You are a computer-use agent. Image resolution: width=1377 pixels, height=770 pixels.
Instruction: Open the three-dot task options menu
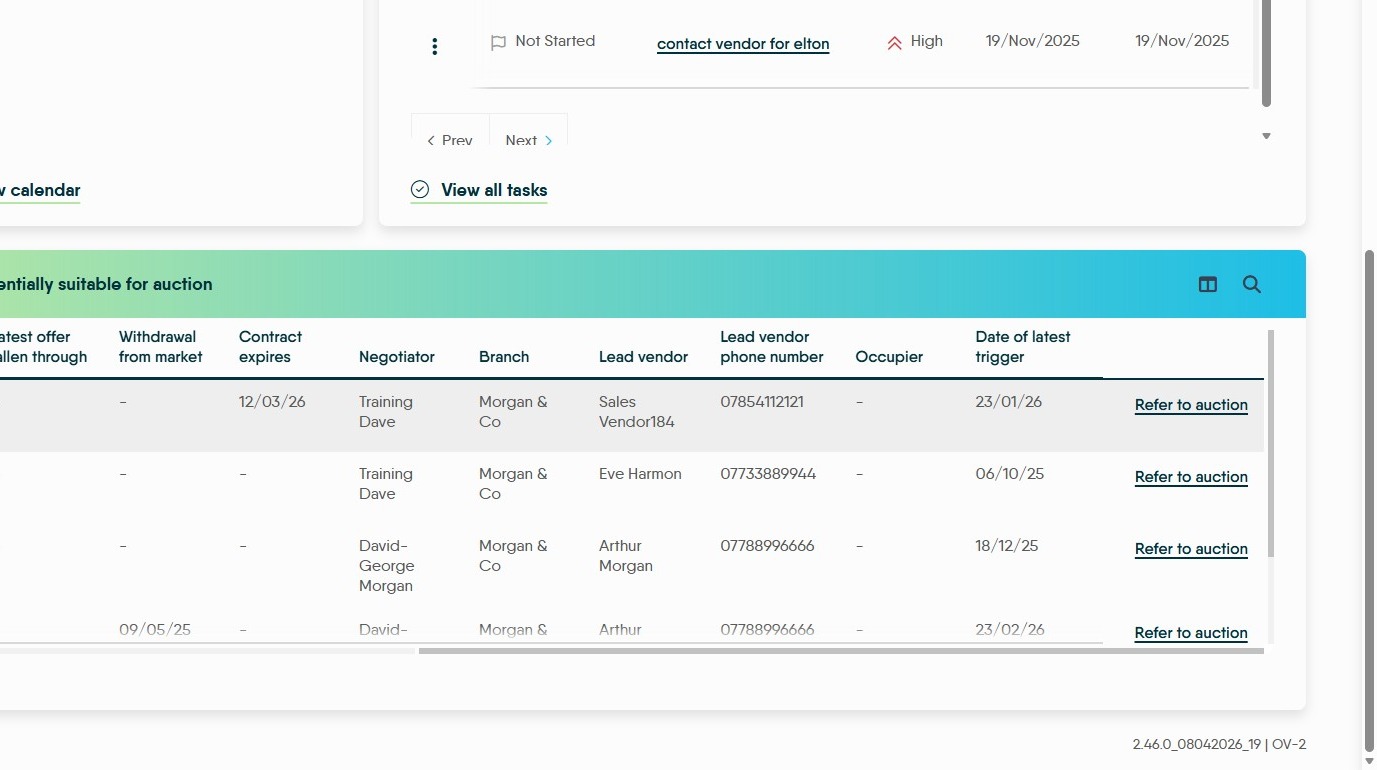point(434,46)
